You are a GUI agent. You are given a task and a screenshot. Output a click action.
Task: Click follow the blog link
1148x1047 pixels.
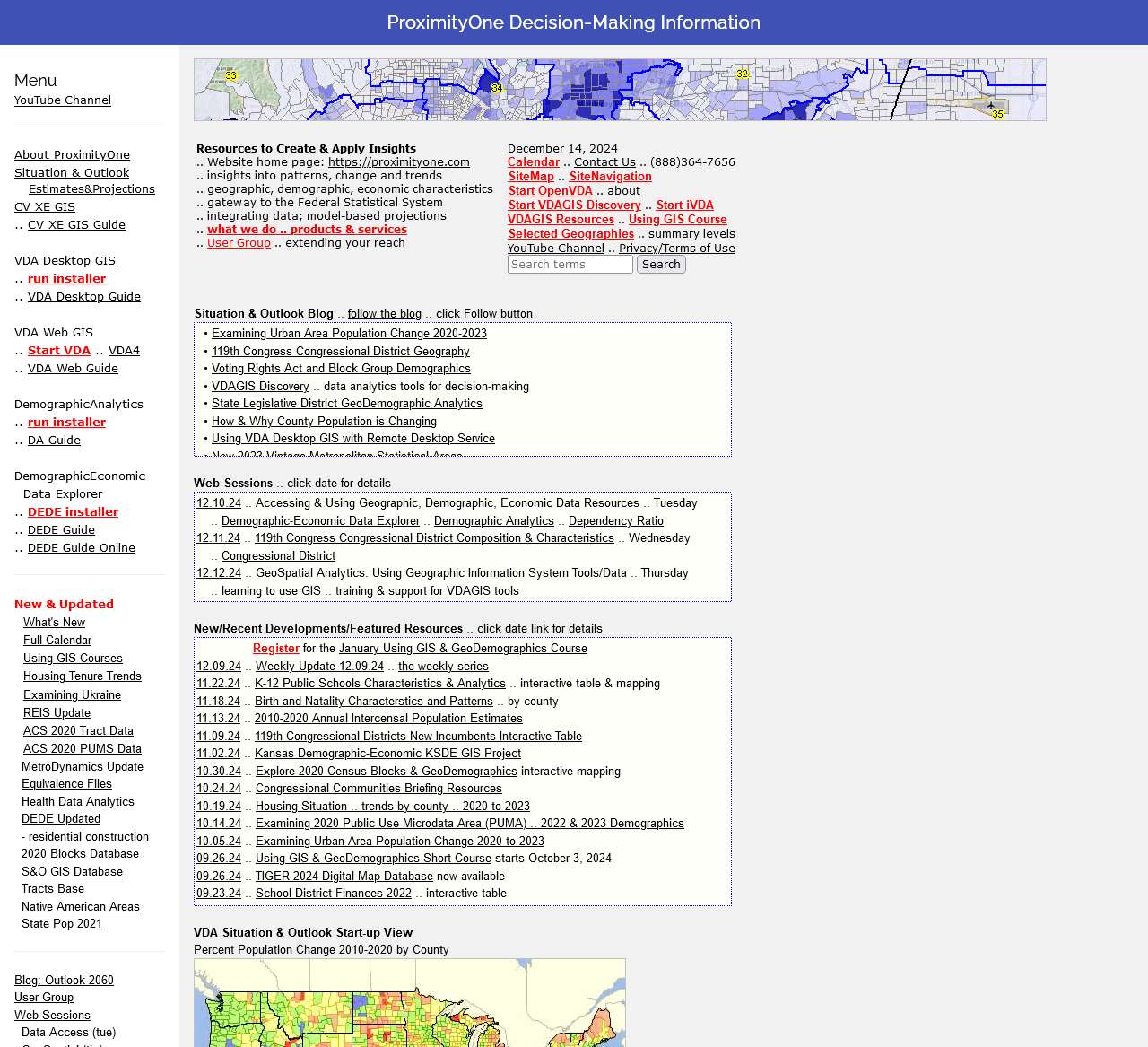[385, 314]
